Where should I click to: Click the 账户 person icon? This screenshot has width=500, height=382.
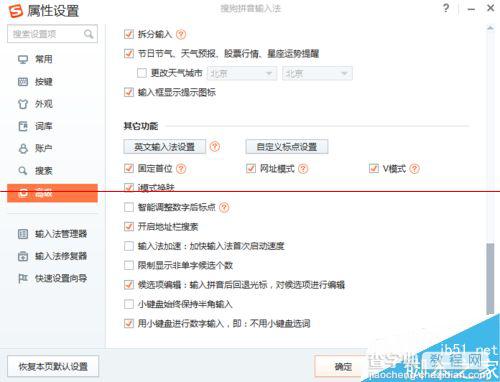click(23, 148)
